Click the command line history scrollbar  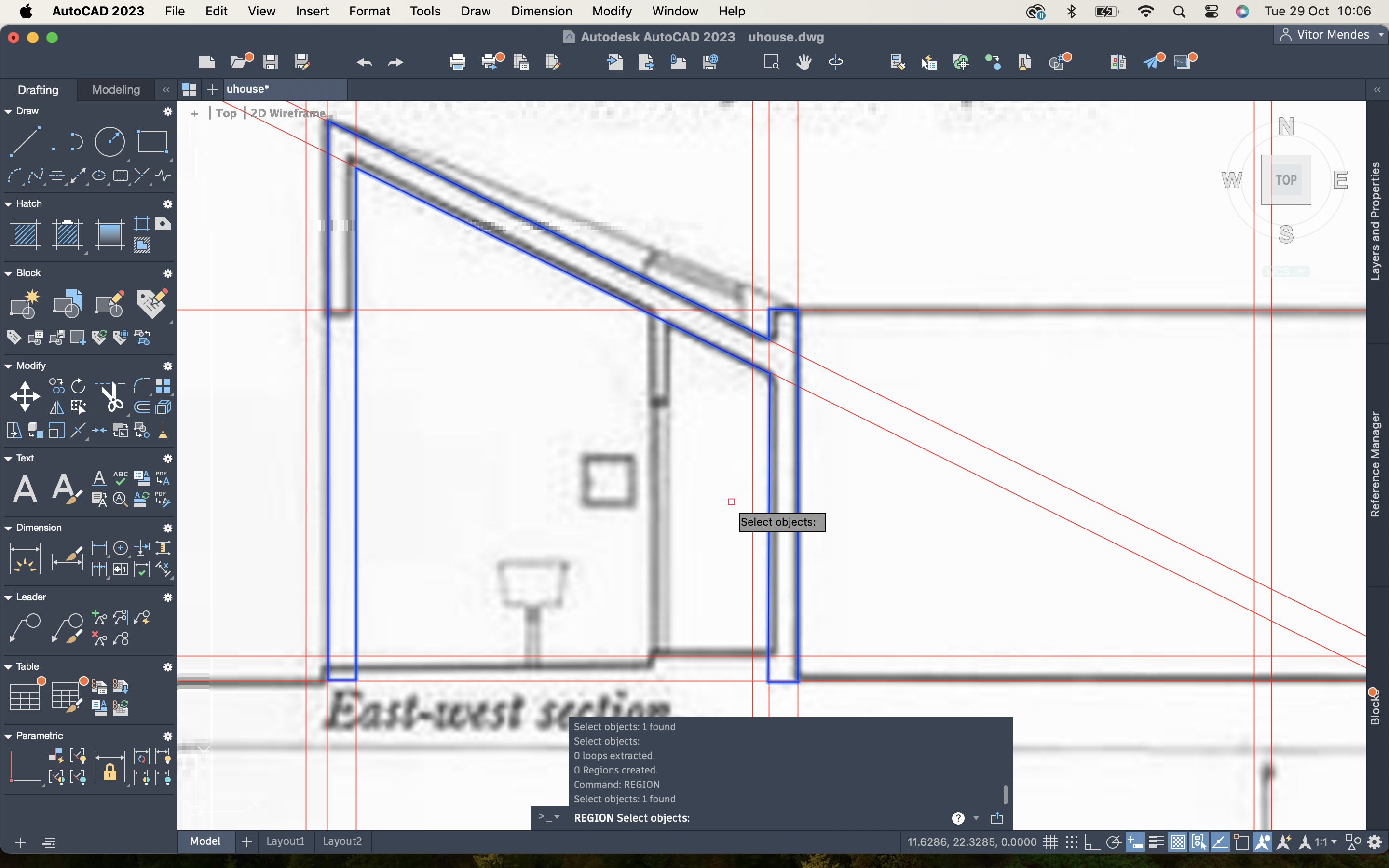click(1005, 795)
